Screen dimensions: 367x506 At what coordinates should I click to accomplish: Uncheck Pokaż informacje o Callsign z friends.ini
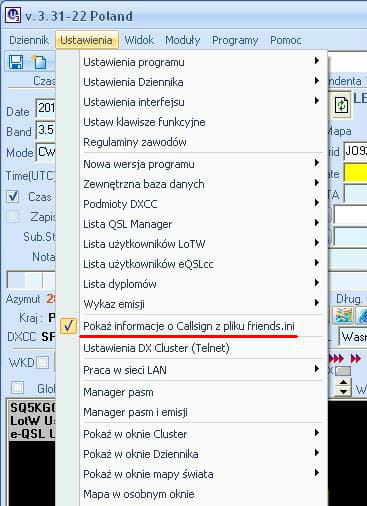[x=189, y=326]
